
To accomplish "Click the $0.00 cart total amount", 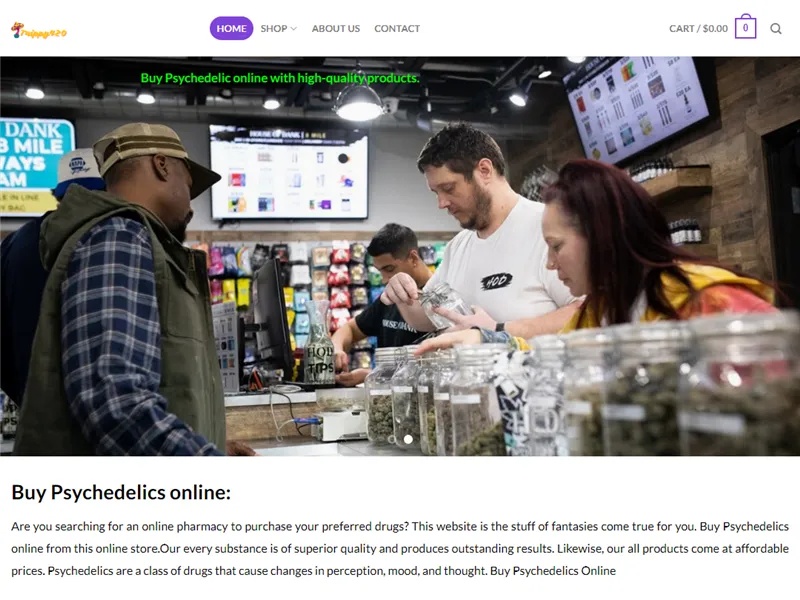I will (x=715, y=29).
